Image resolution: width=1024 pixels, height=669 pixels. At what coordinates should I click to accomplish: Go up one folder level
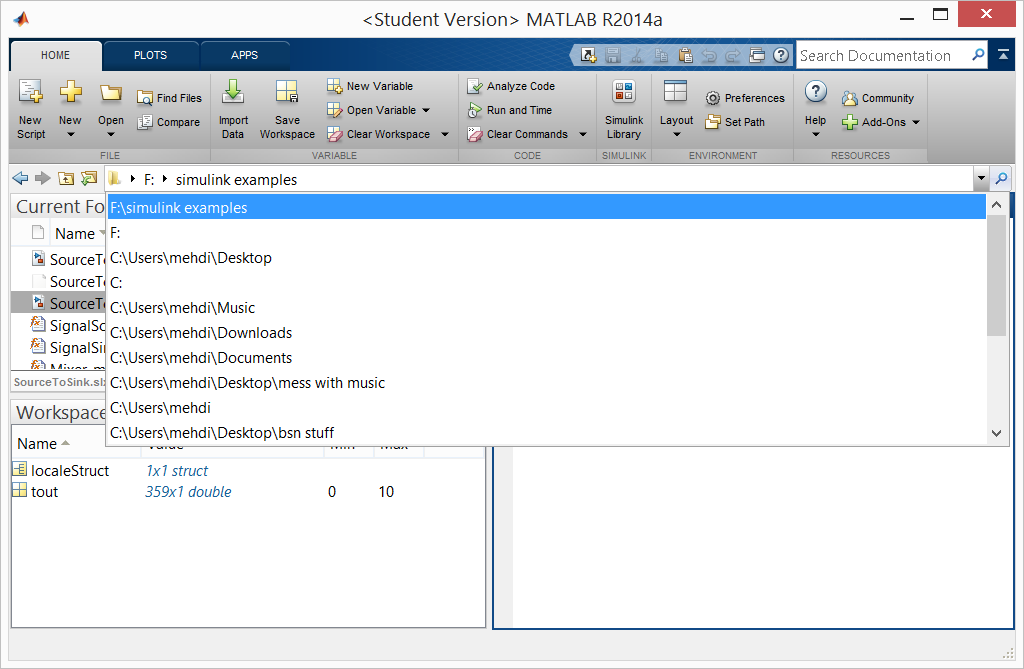point(66,179)
